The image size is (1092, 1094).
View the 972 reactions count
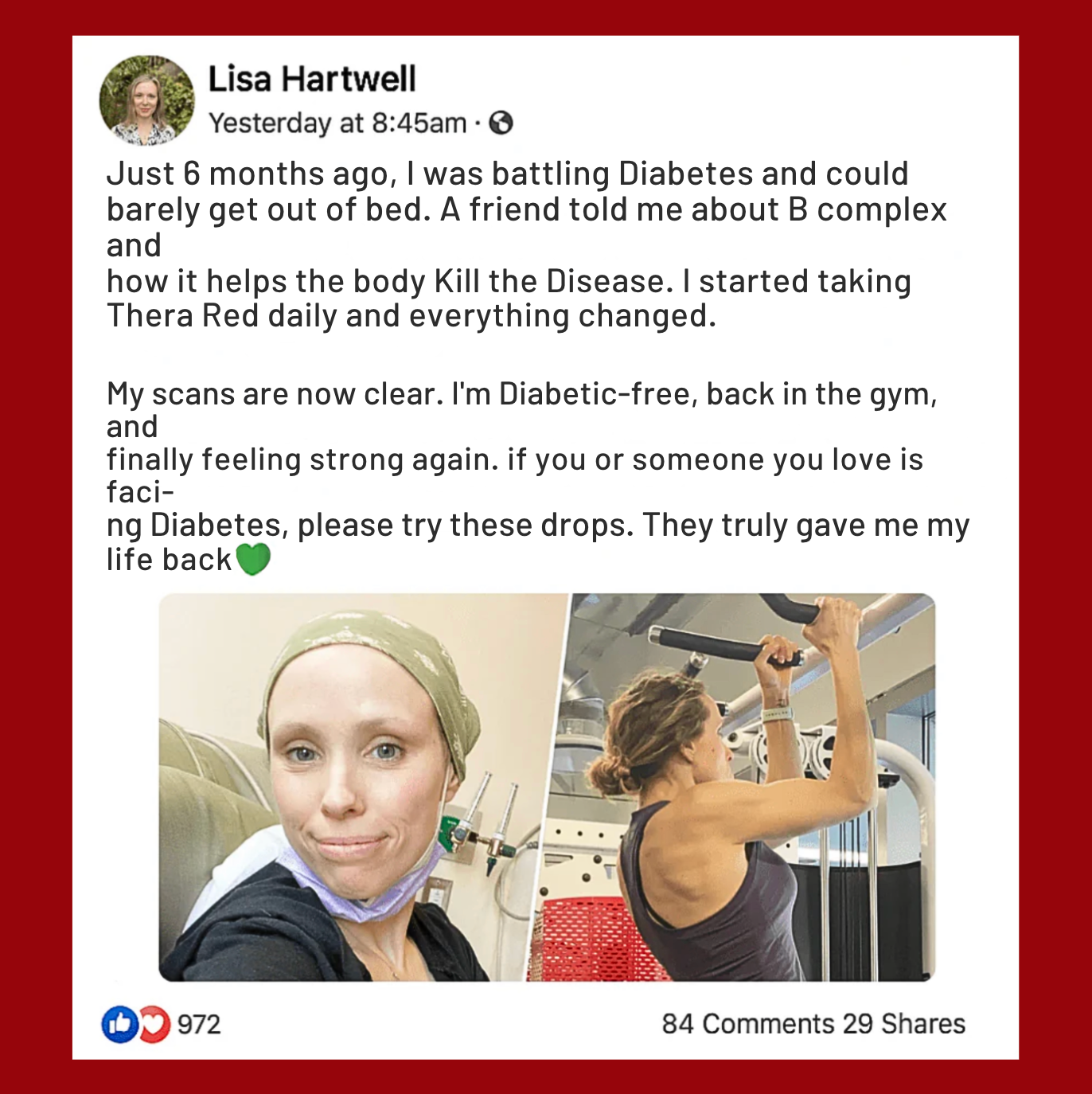coord(199,1024)
